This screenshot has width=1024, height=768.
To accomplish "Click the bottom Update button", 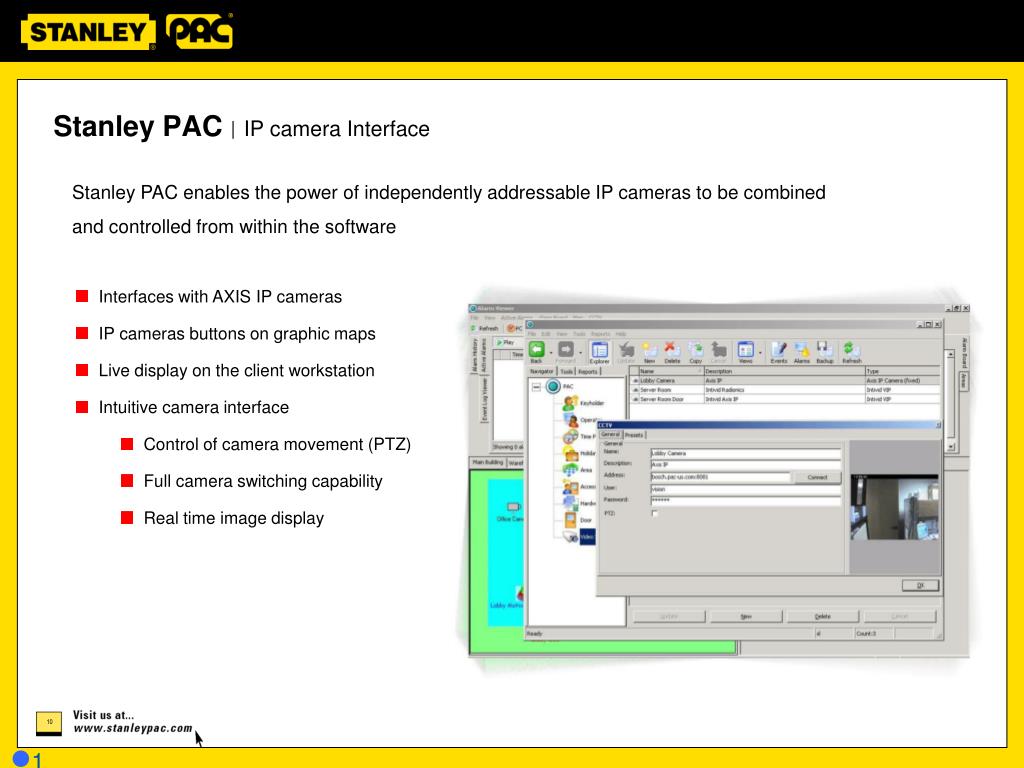I will point(669,616).
